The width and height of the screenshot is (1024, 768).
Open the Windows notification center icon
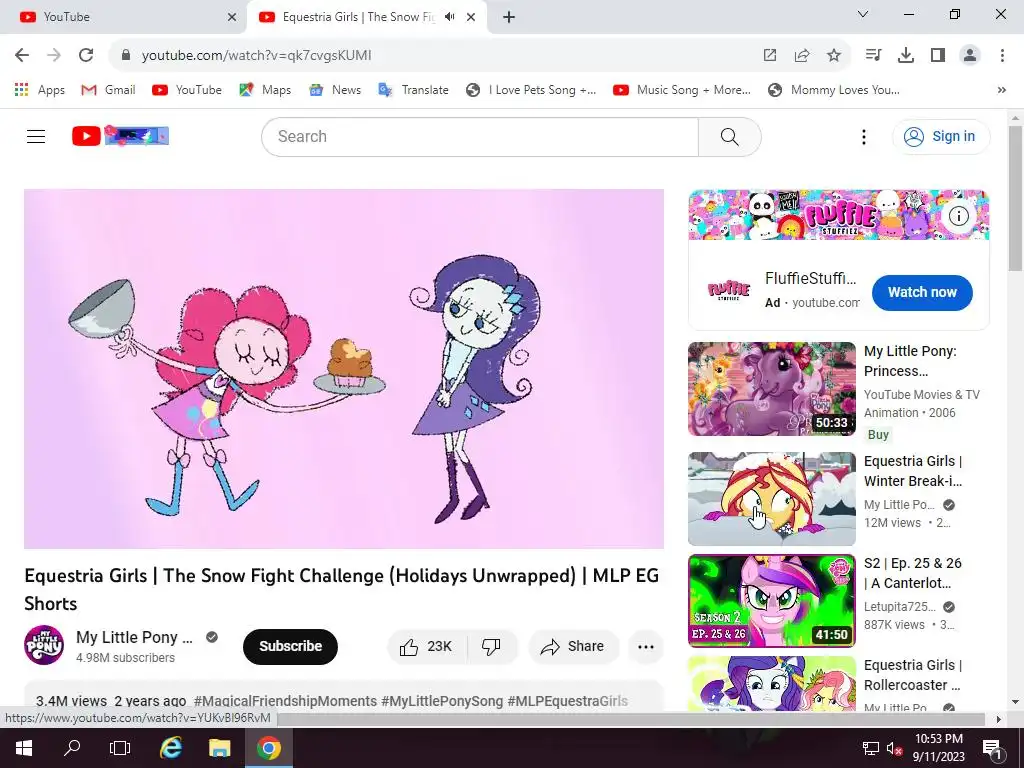(992, 748)
